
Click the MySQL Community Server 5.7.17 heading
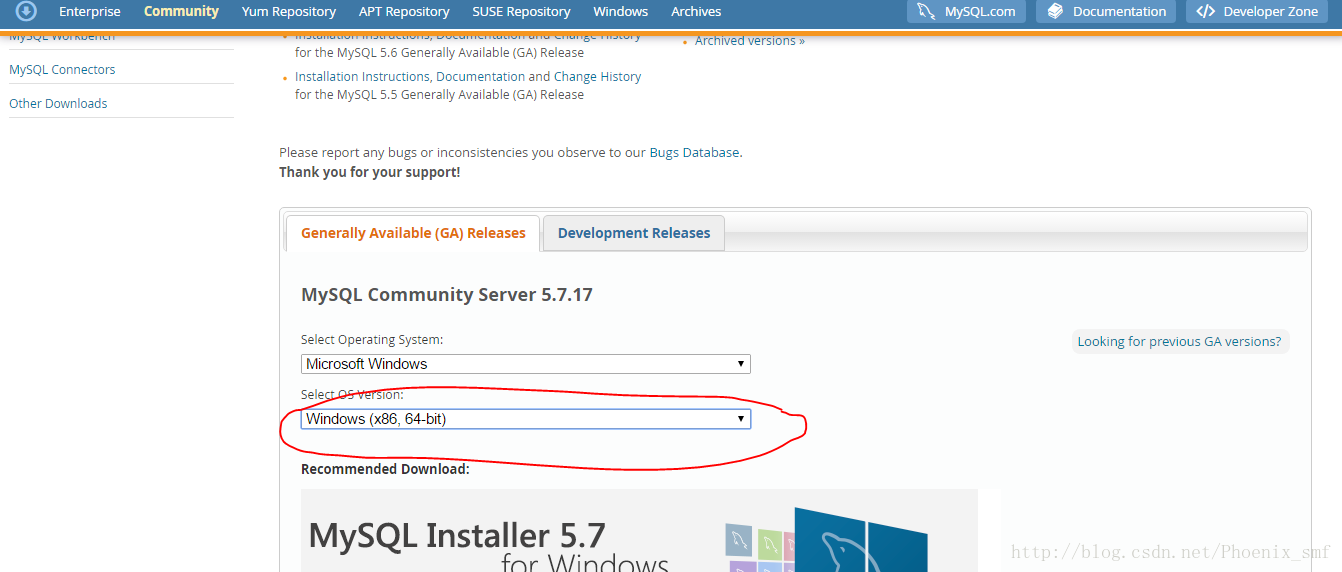pyautogui.click(x=447, y=295)
